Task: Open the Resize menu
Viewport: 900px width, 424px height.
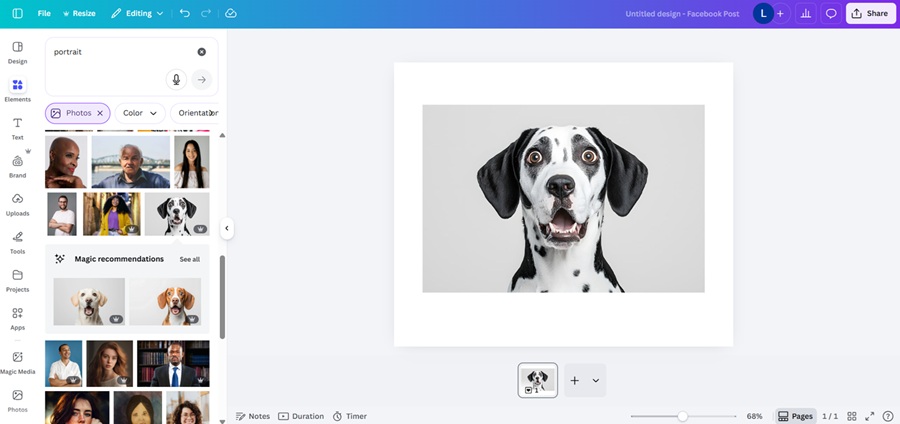Action: (79, 13)
